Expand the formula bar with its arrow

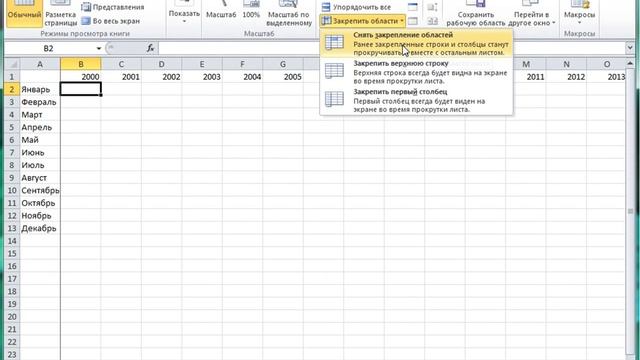(x=630, y=48)
